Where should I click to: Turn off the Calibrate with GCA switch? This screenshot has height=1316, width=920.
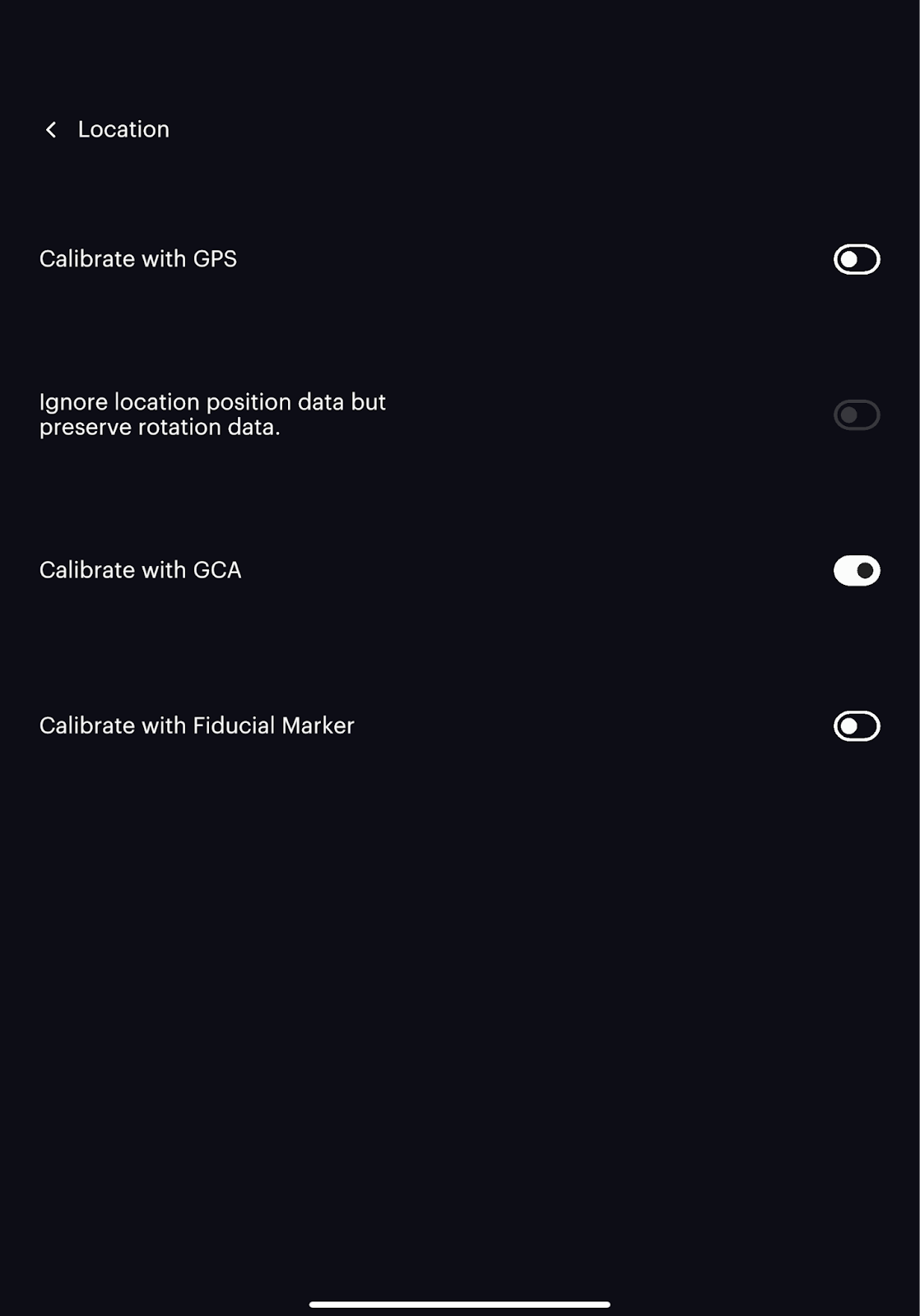click(857, 571)
